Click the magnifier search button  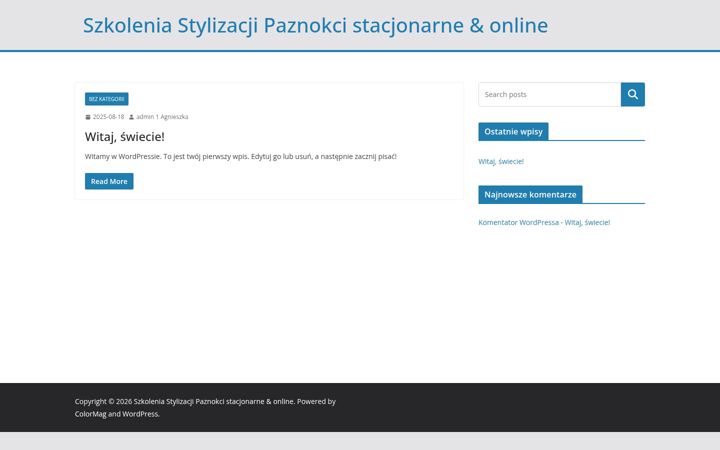(x=632, y=94)
